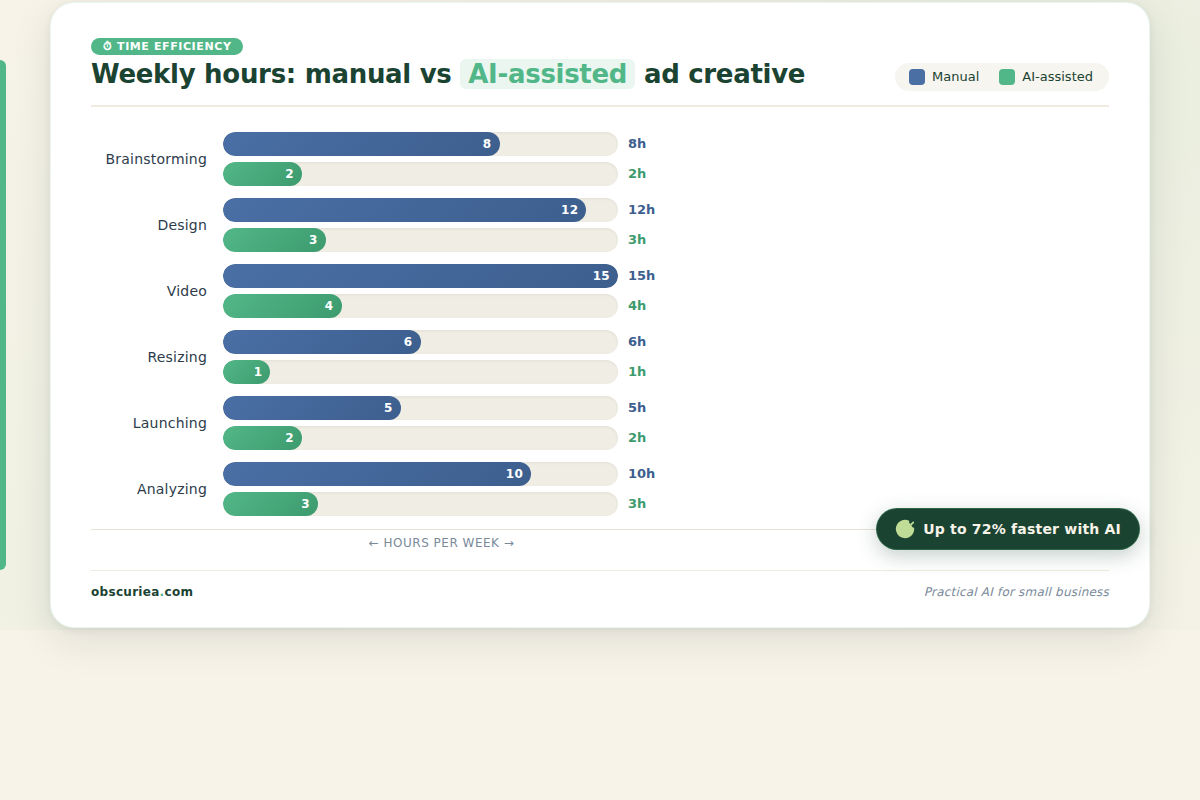Screen dimensions: 1200x800
Task: Select the Manual legend label
Action: click(955, 77)
